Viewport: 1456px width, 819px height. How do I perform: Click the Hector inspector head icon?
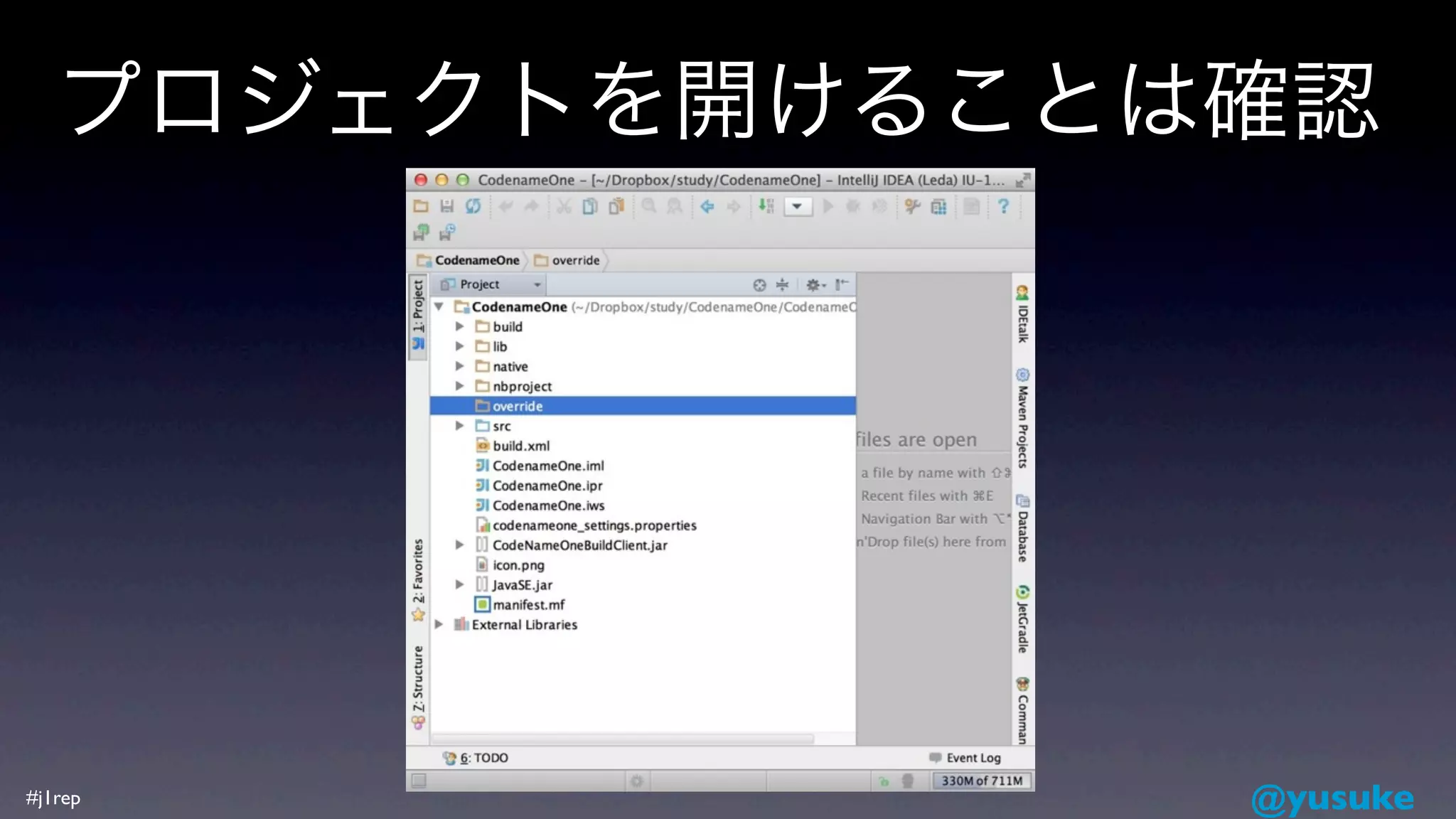908,781
